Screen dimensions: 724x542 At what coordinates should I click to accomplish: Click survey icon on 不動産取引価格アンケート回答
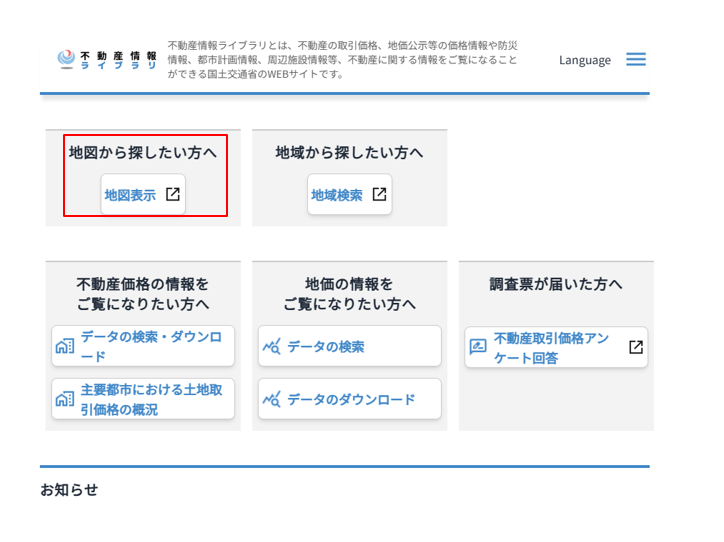[x=479, y=347]
